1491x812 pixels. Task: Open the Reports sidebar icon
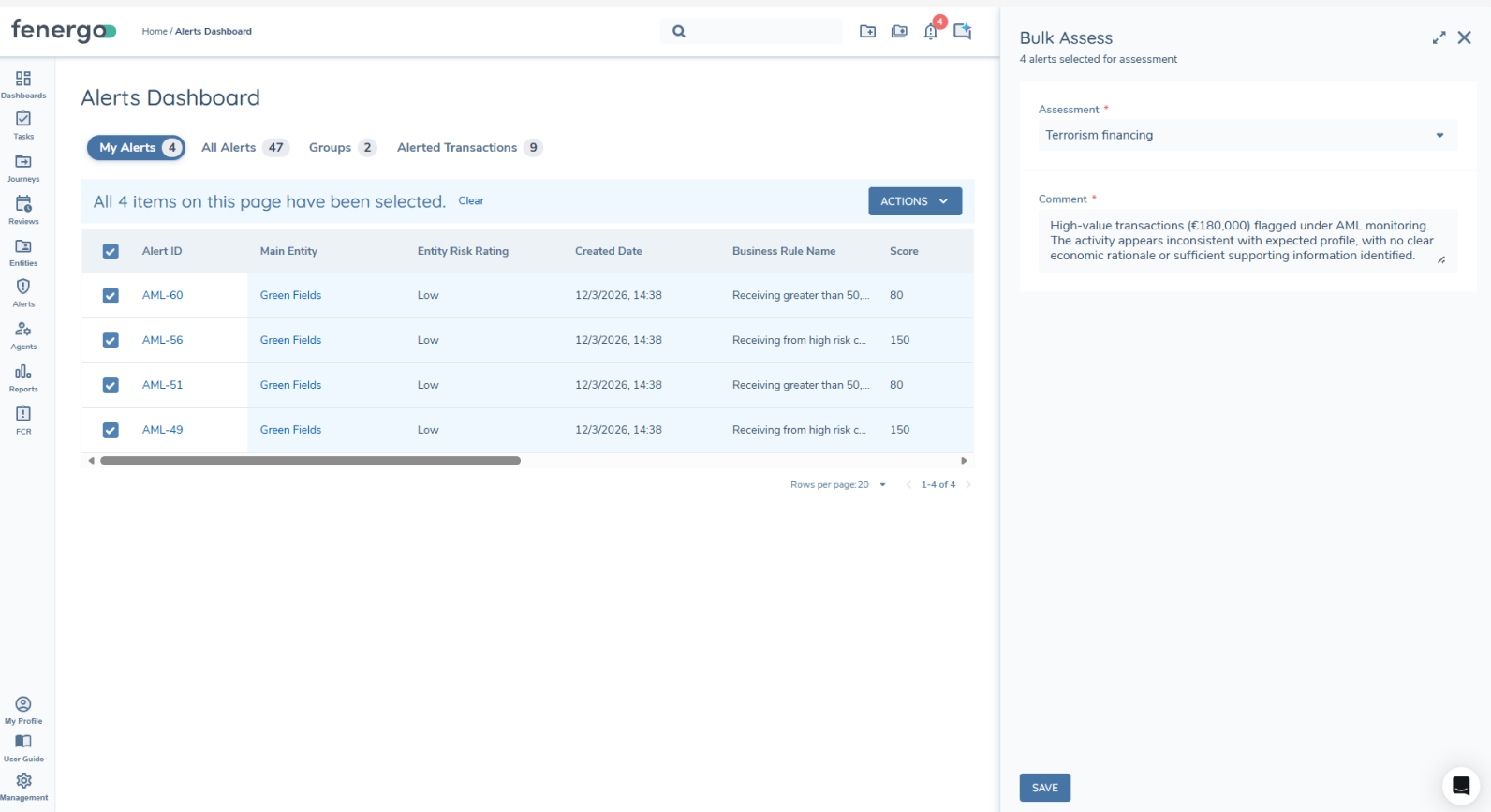(x=23, y=376)
